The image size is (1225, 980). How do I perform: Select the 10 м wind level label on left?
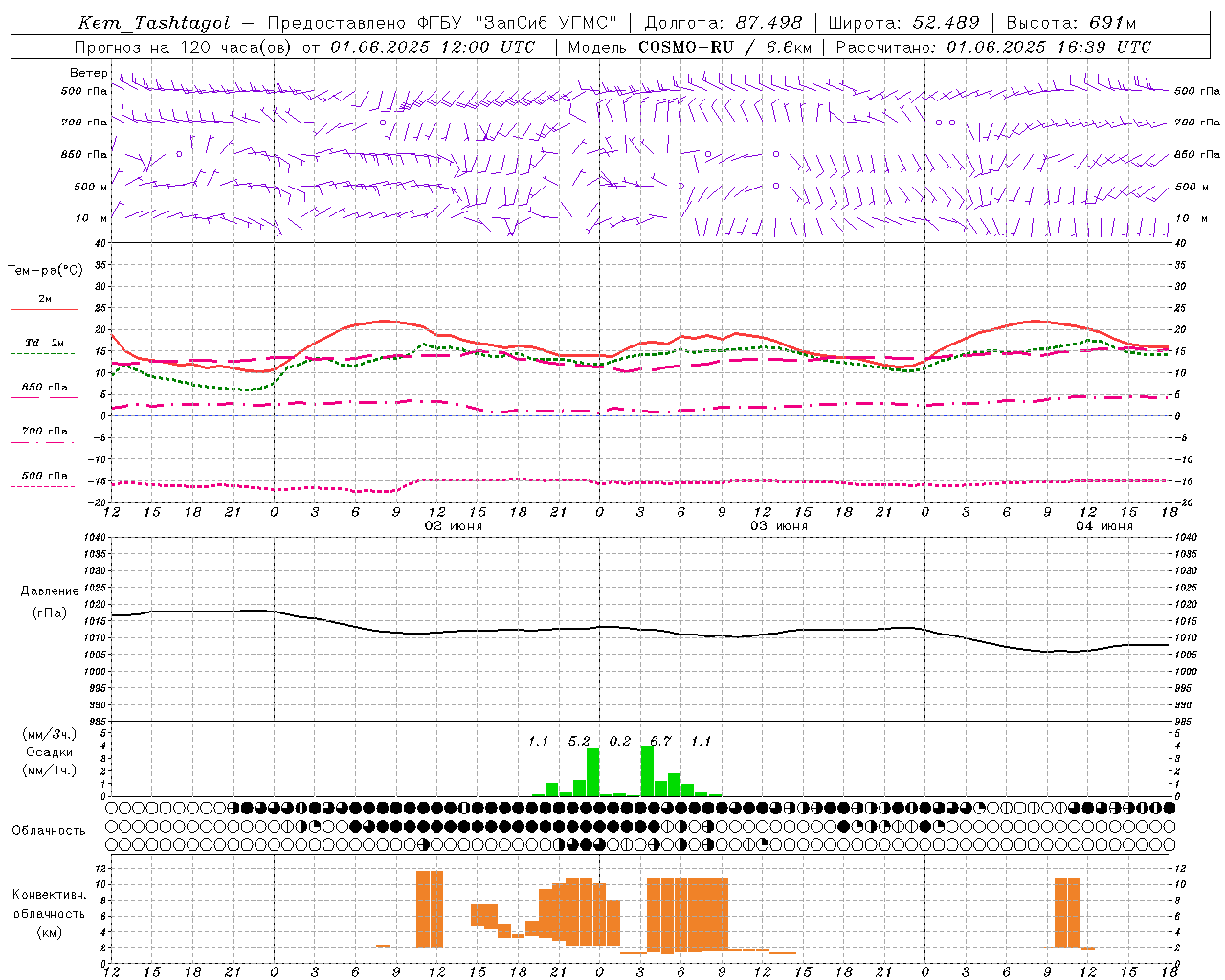92,218
